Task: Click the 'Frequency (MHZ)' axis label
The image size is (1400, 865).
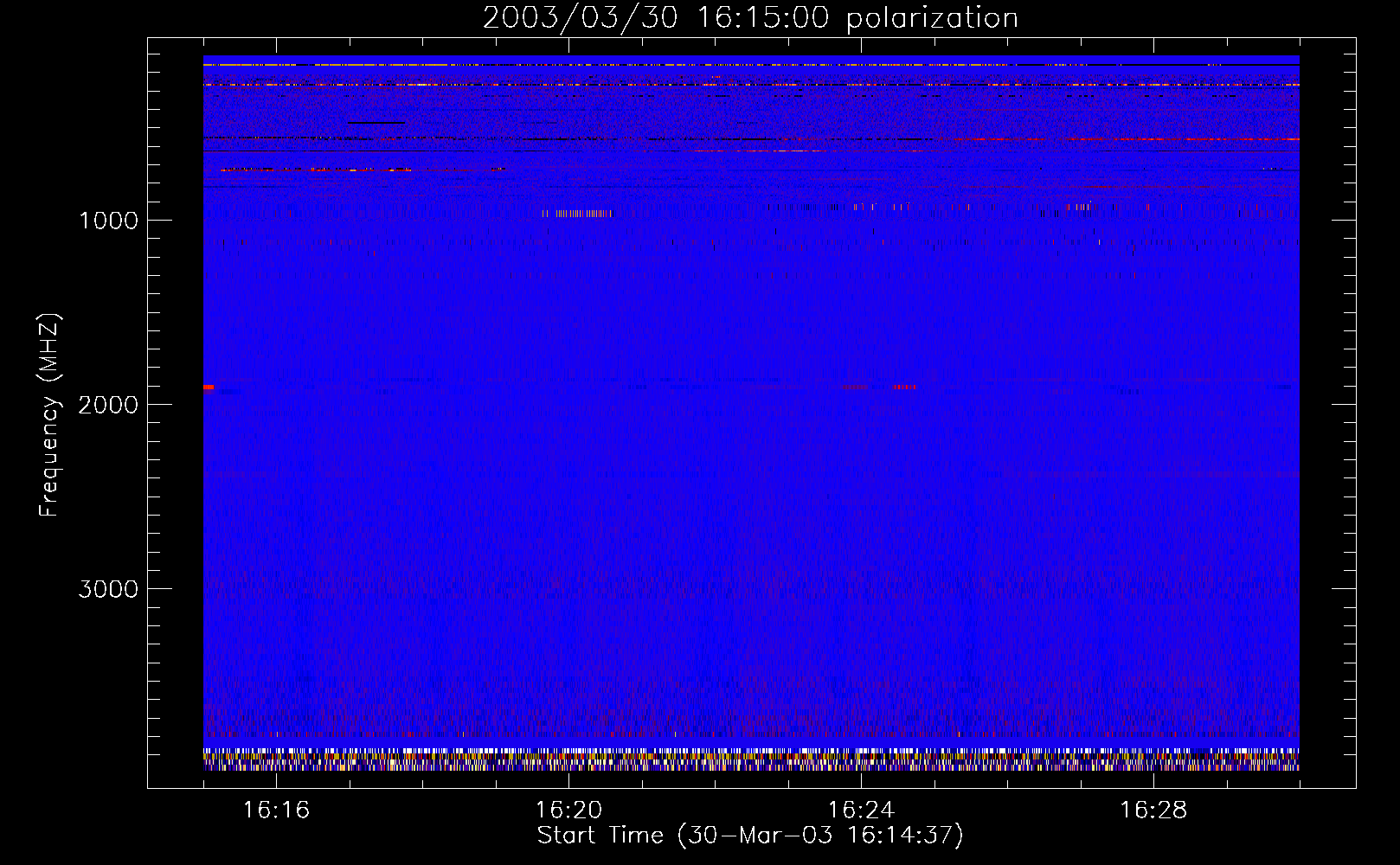Action: point(50,416)
